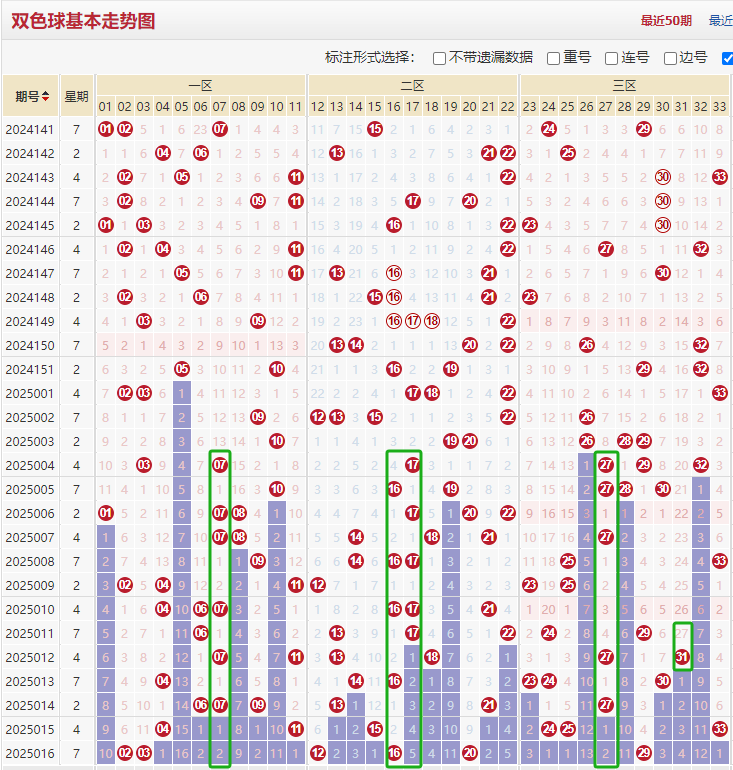
Task: Click the 星期 column header
Action: (77, 97)
